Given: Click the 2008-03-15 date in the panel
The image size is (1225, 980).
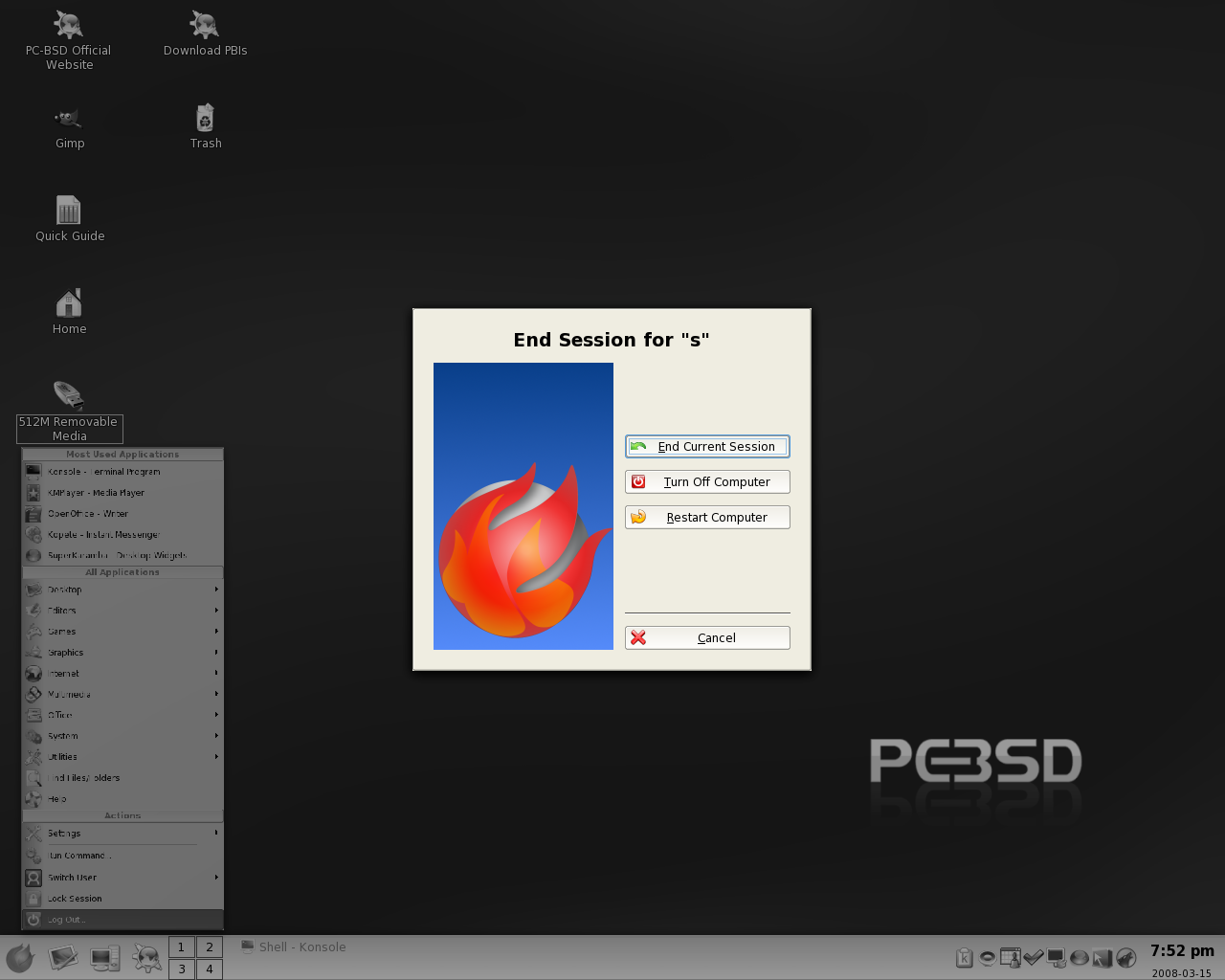Looking at the screenshot, I should tap(1181, 973).
